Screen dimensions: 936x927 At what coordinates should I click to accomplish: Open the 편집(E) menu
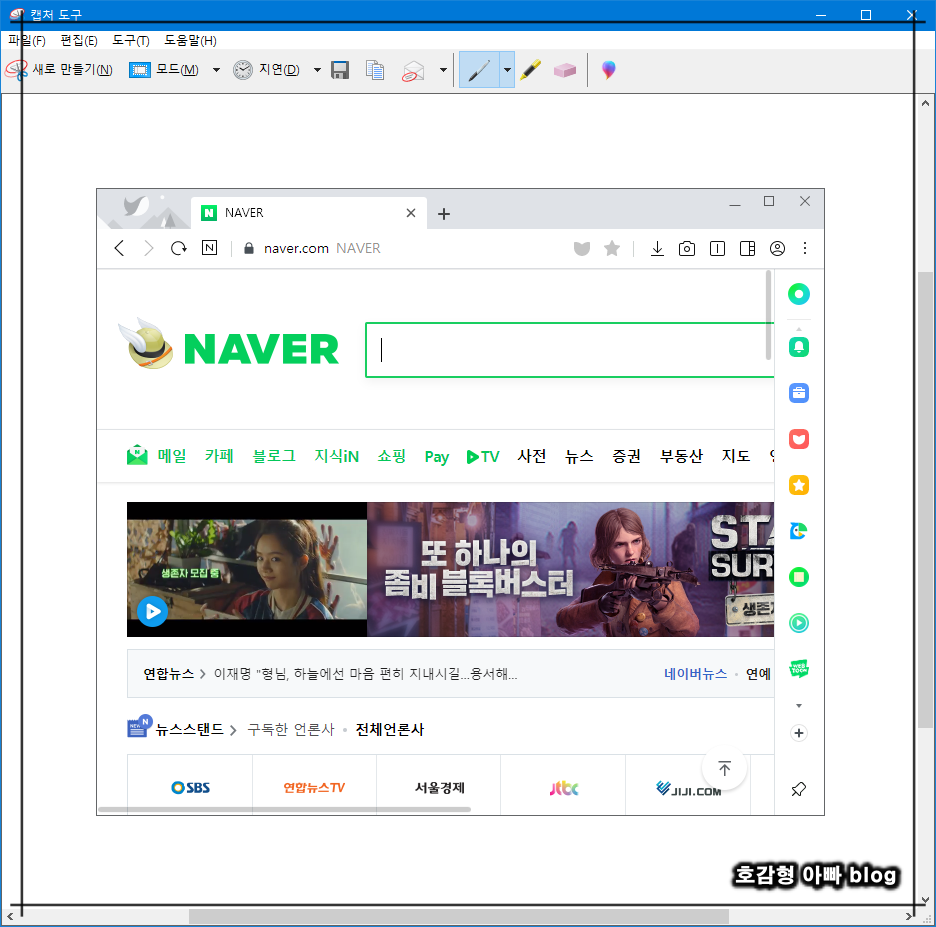click(79, 41)
